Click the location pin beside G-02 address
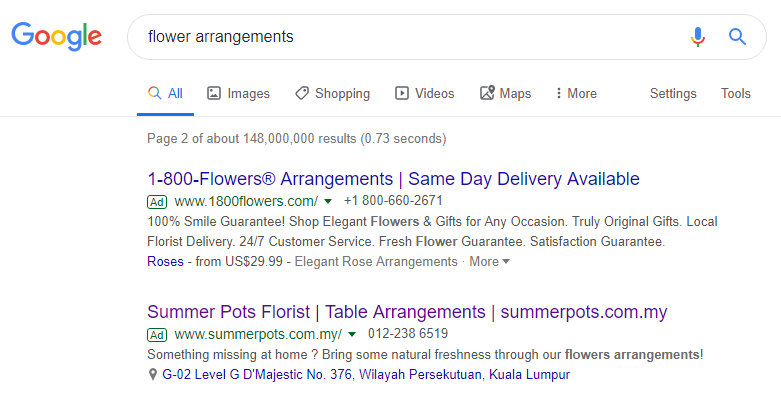The image size is (781, 396). click(153, 374)
